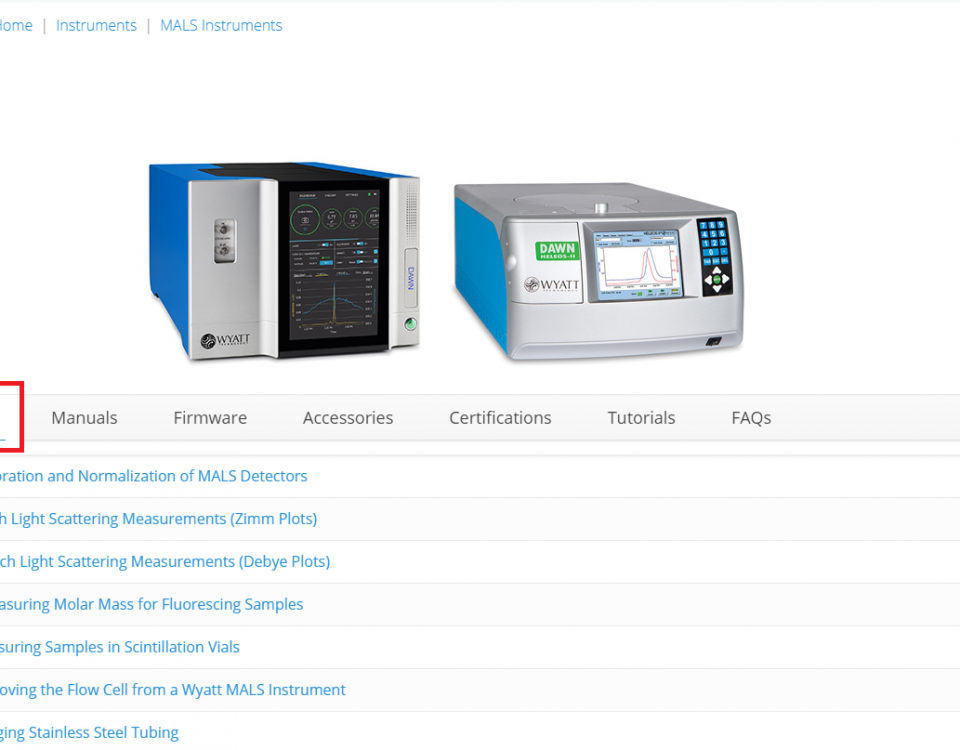Open the Flow Cell removal article link

pos(172,690)
